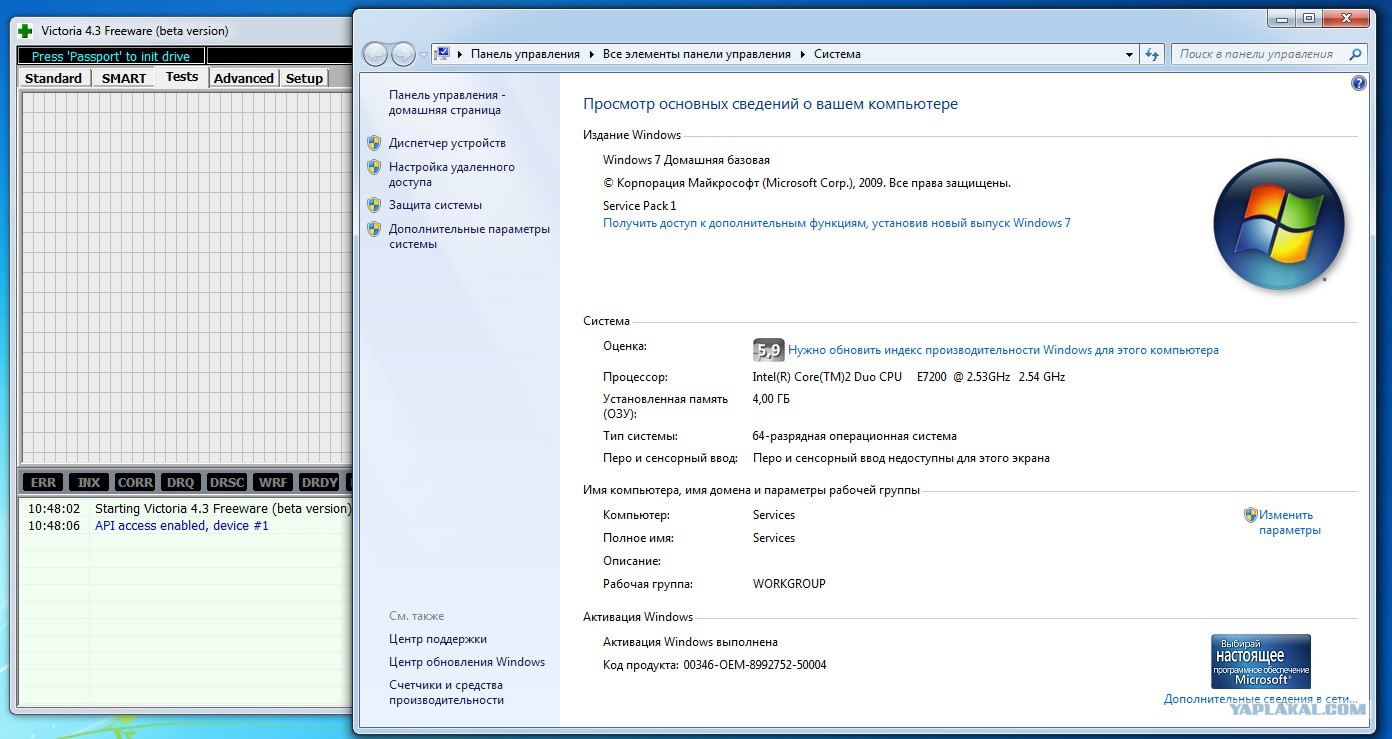
Task: Click the 64-разрядная операционная система value
Action: pos(854,436)
